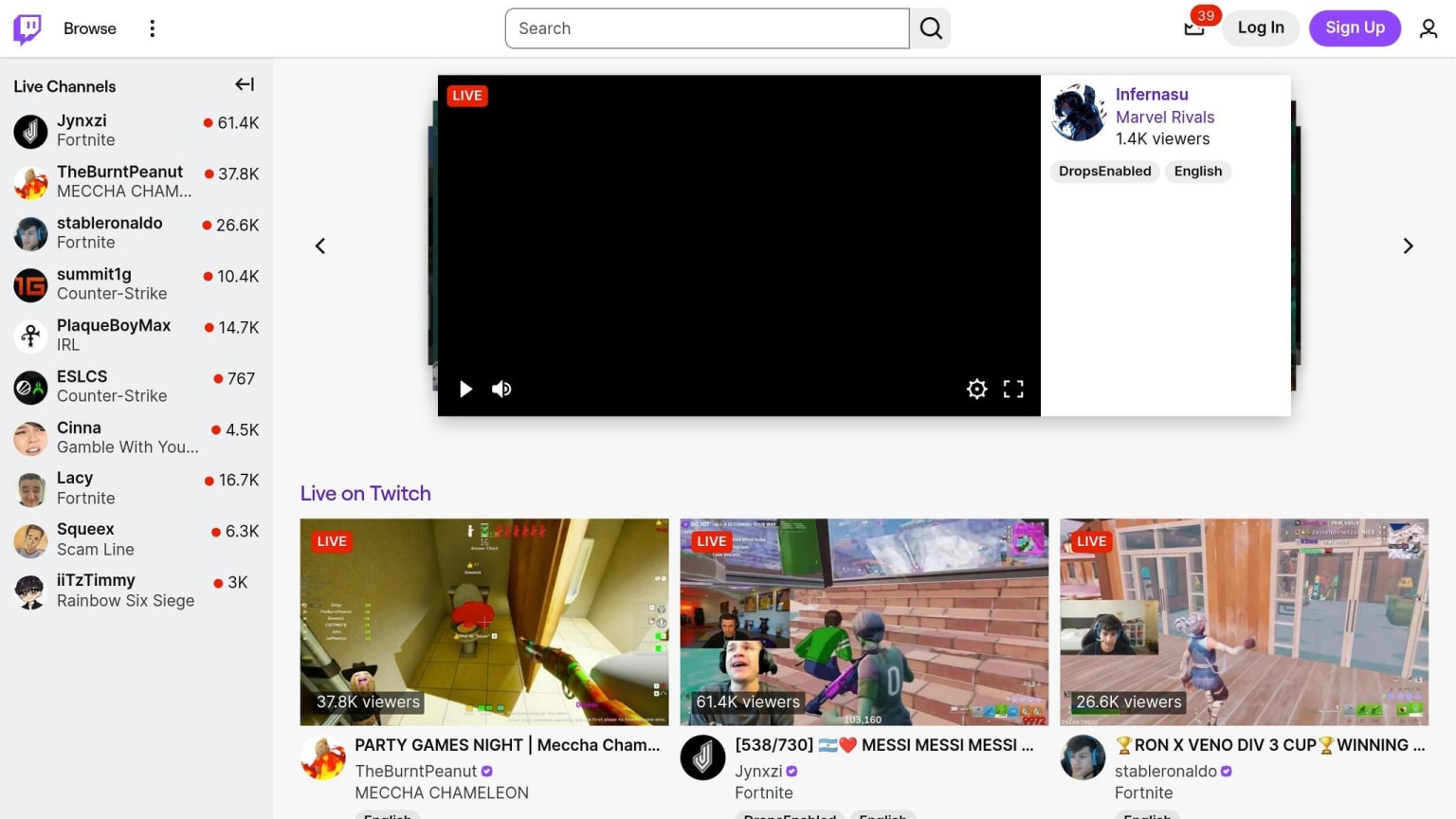
Task: Open TheBurntPeanut avatar under stream card
Action: 323,757
